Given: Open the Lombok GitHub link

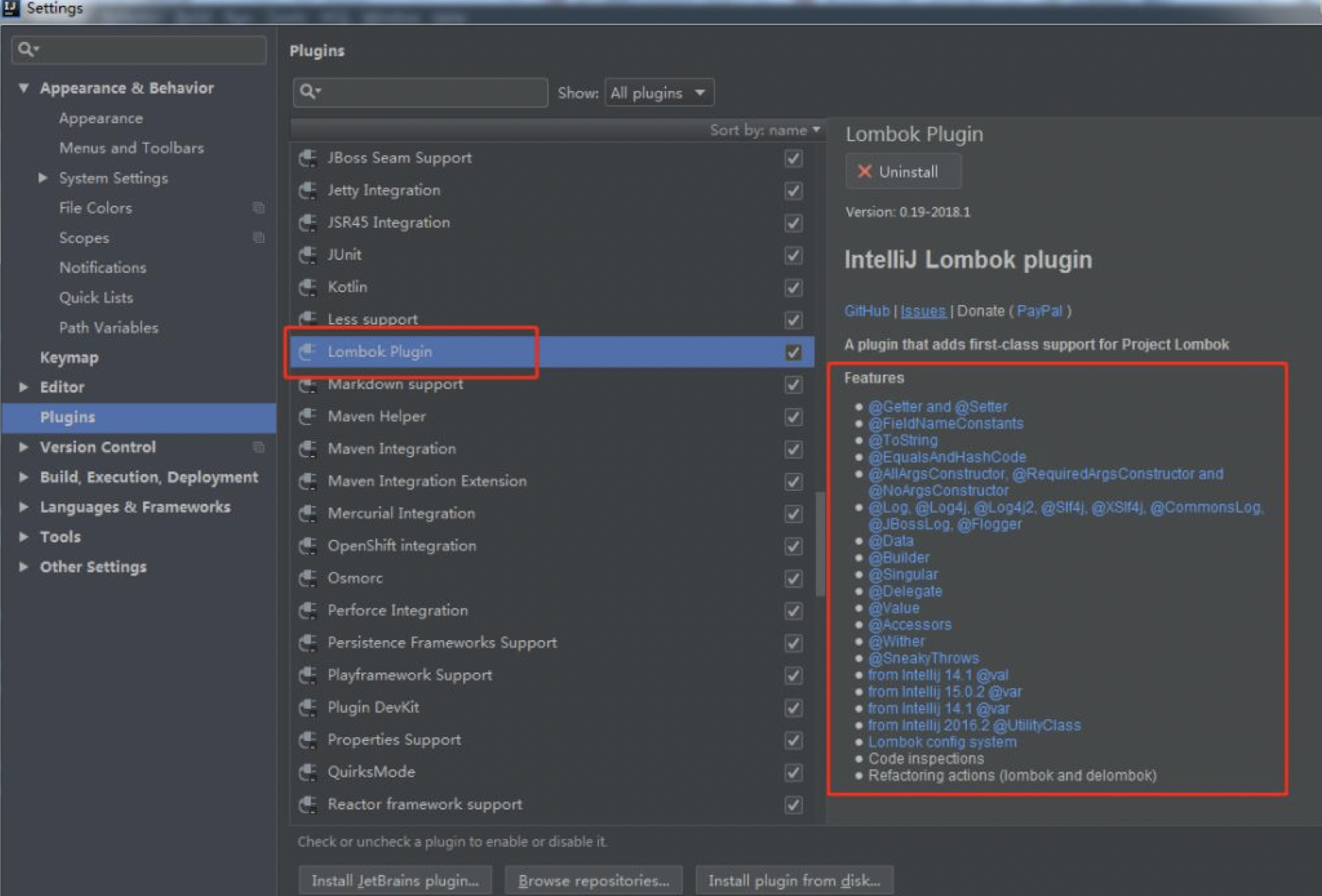Looking at the screenshot, I should pos(867,311).
